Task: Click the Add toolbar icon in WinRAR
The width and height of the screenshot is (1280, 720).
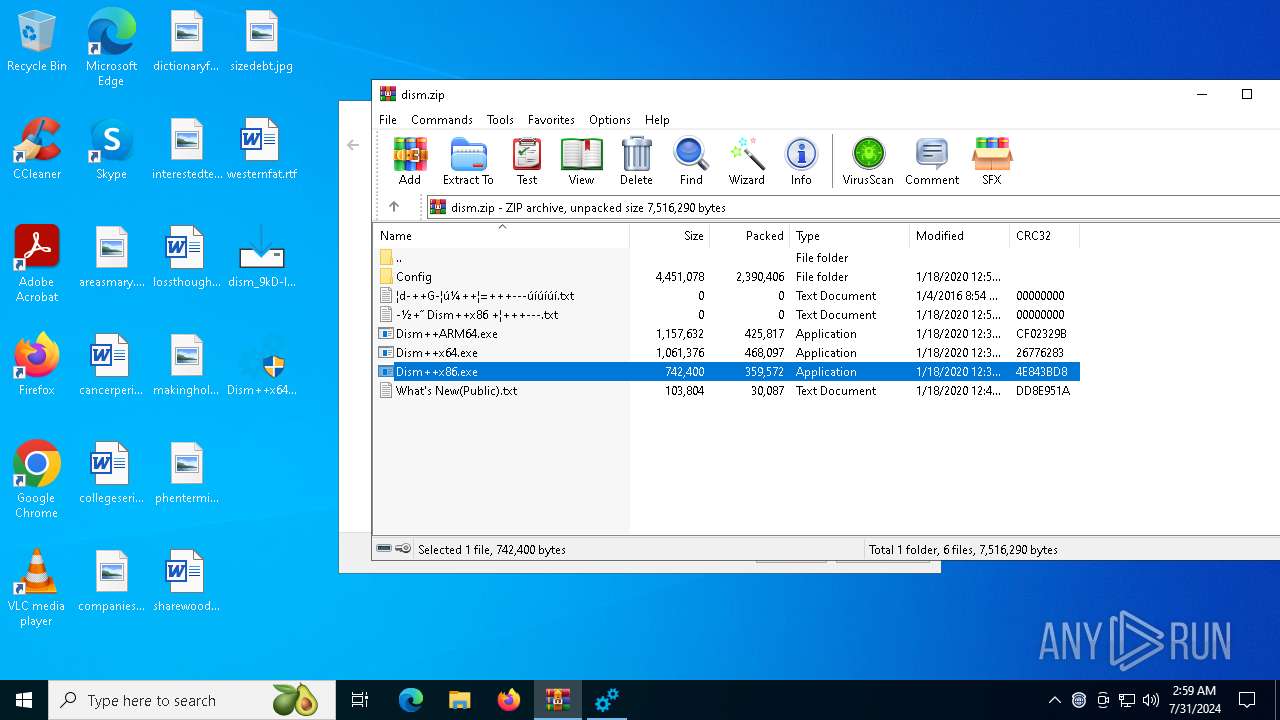Action: coord(410,161)
